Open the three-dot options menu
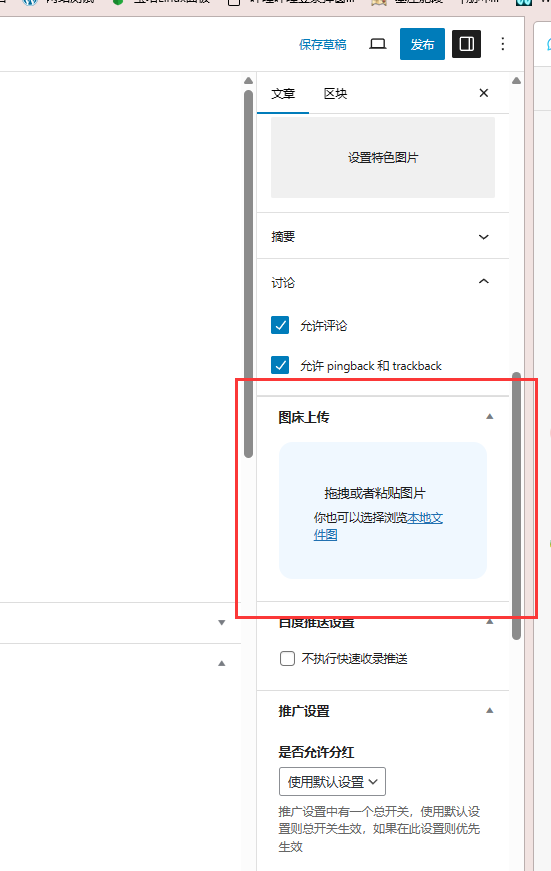The width and height of the screenshot is (551, 871). (503, 44)
